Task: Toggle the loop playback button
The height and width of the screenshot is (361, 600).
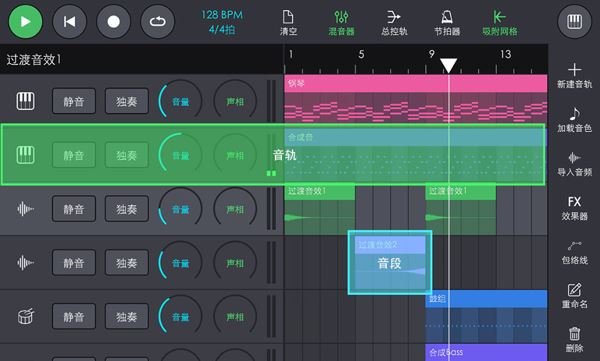Action: point(158,21)
